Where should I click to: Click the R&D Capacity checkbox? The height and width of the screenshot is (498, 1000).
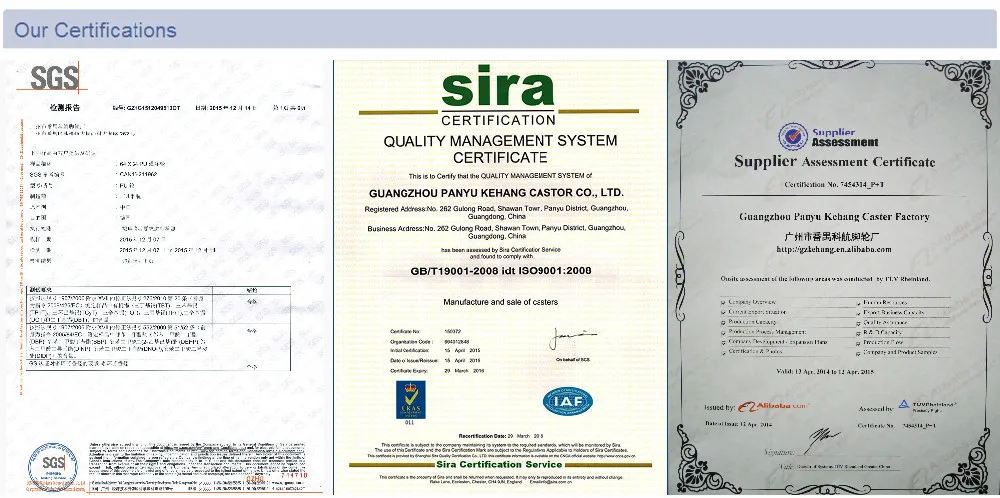(858, 333)
